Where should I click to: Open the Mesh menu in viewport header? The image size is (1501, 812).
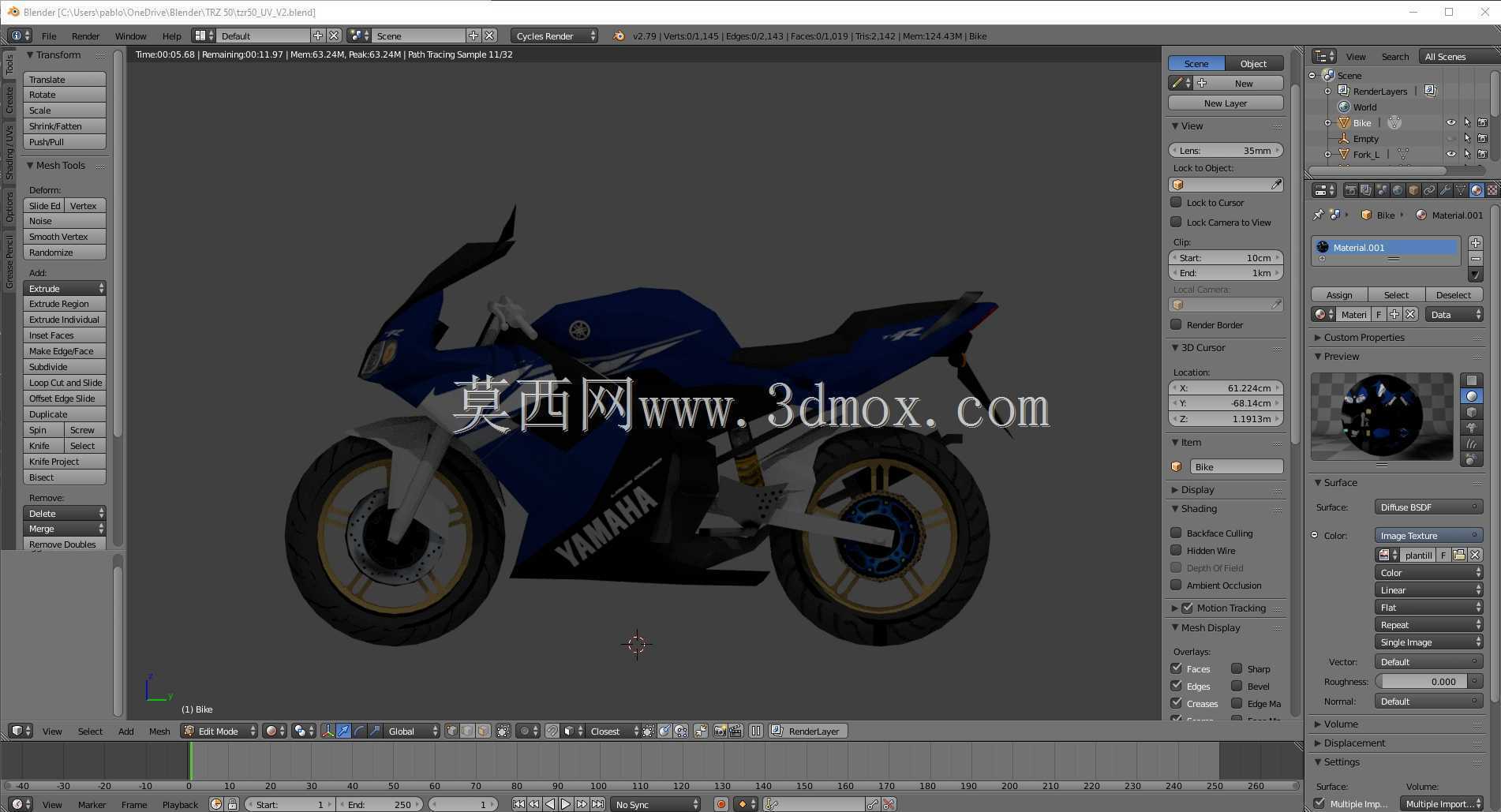159,731
